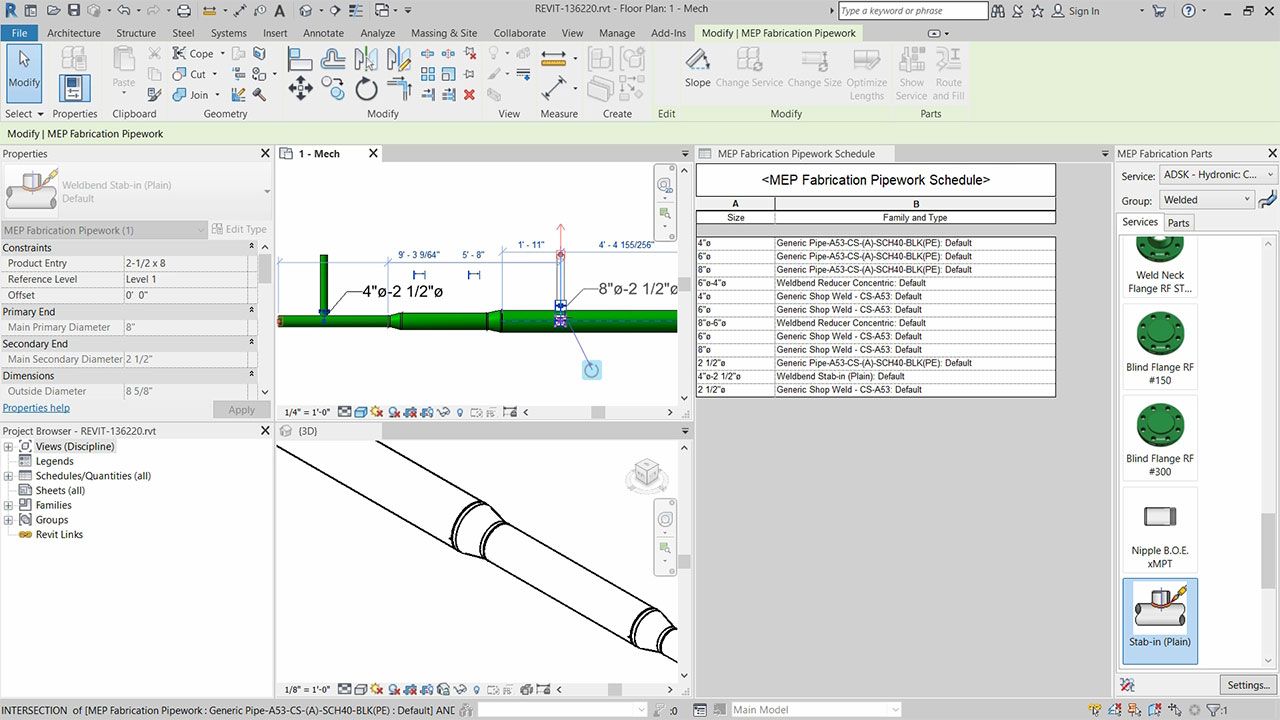Click the Align tool in Modify panel
The width and height of the screenshot is (1280, 720).
[x=300, y=59]
